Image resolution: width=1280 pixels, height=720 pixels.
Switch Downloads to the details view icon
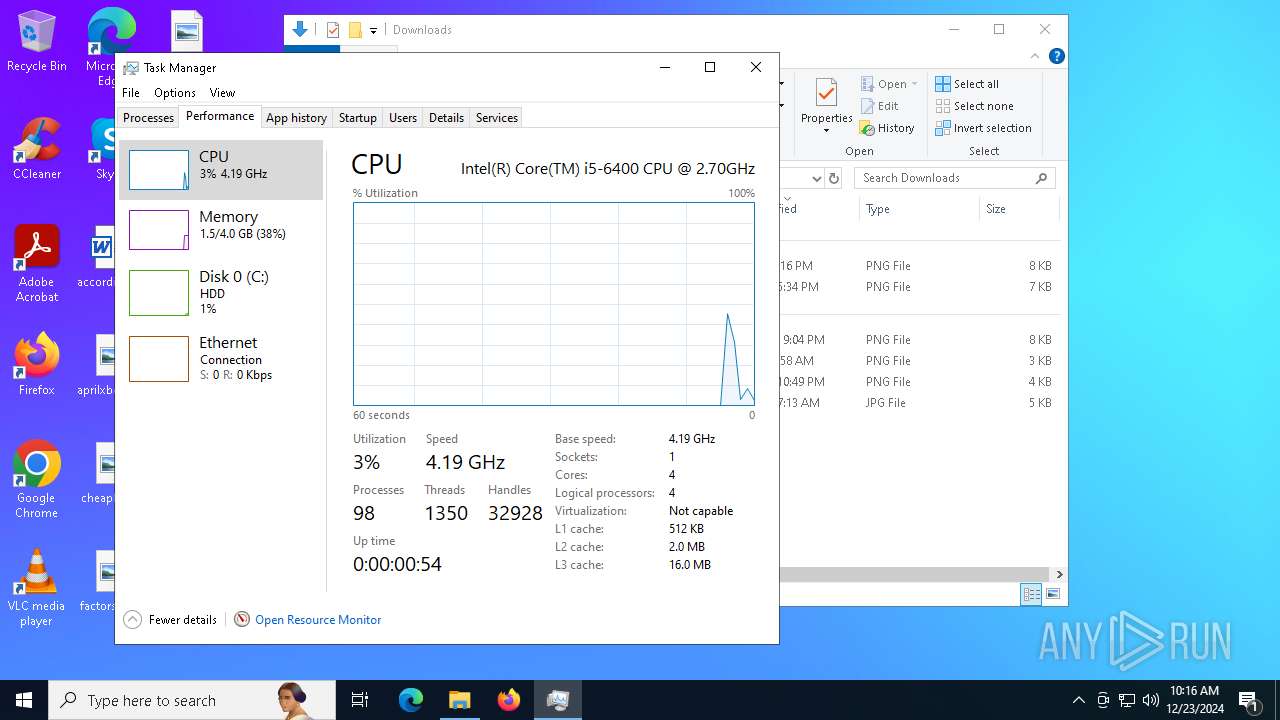(1031, 594)
